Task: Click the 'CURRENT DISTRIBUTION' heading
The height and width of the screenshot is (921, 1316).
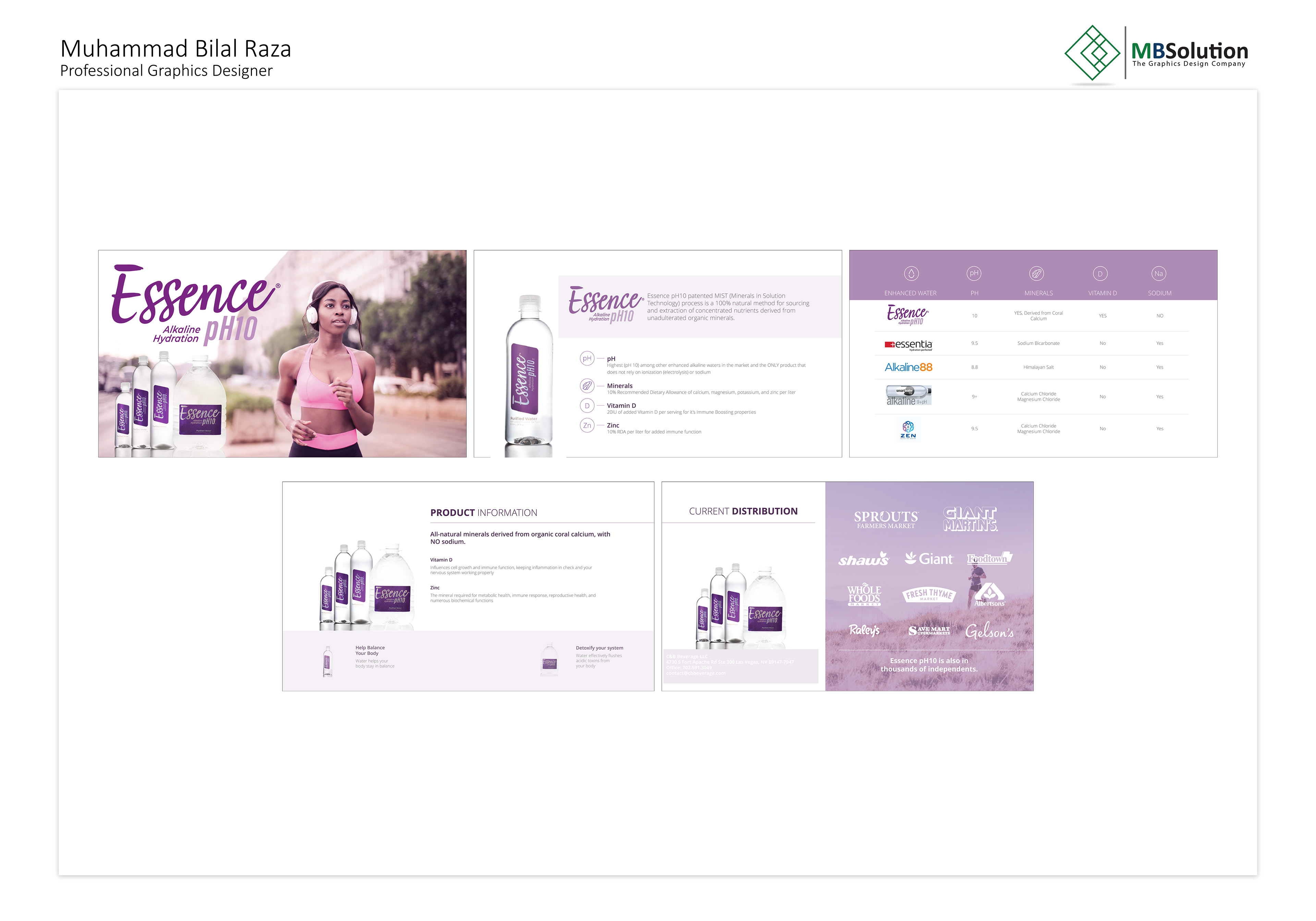Action: (743, 511)
